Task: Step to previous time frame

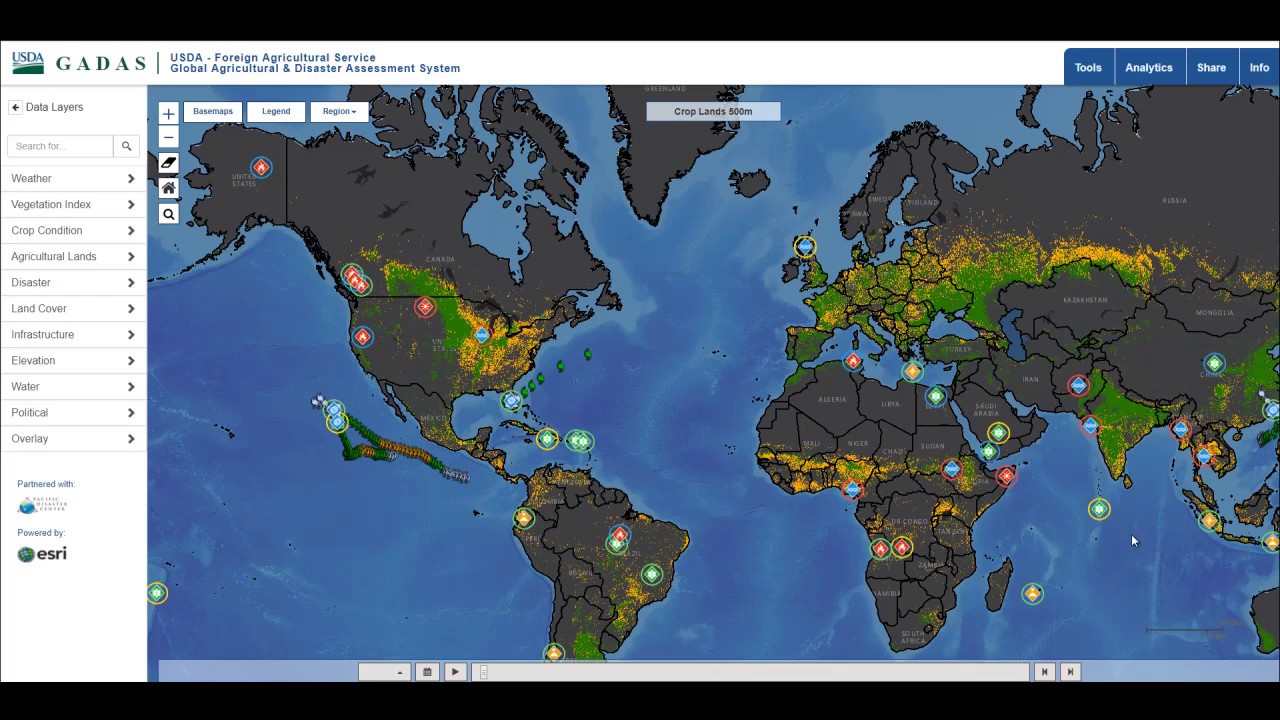Action: coord(1044,672)
